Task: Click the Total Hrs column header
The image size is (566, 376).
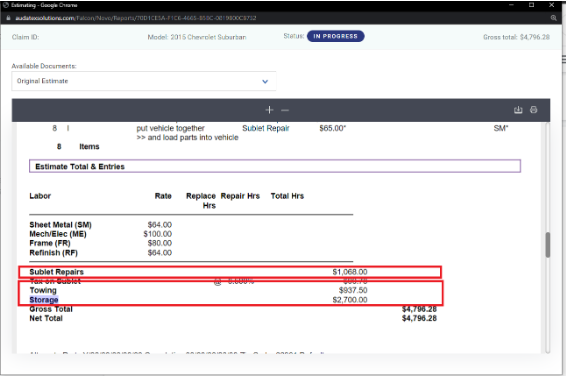Action: tap(287, 196)
